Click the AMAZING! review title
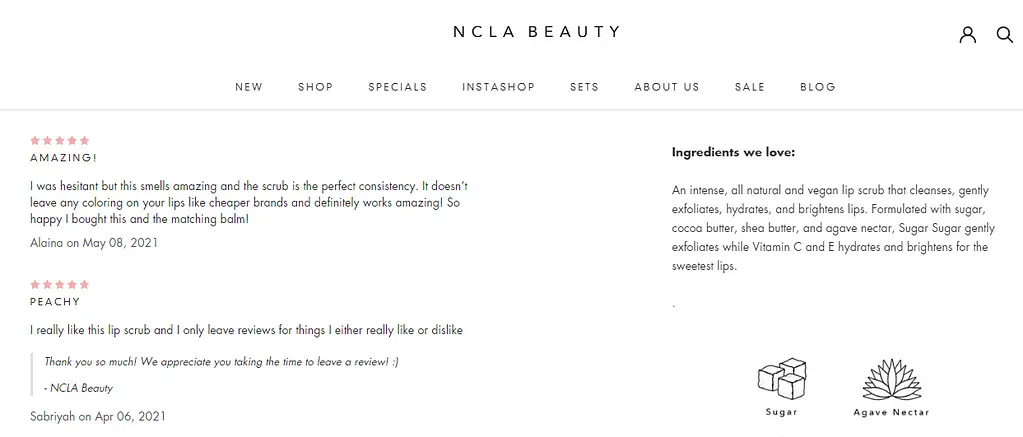This screenshot has width=1023, height=437. tap(64, 158)
